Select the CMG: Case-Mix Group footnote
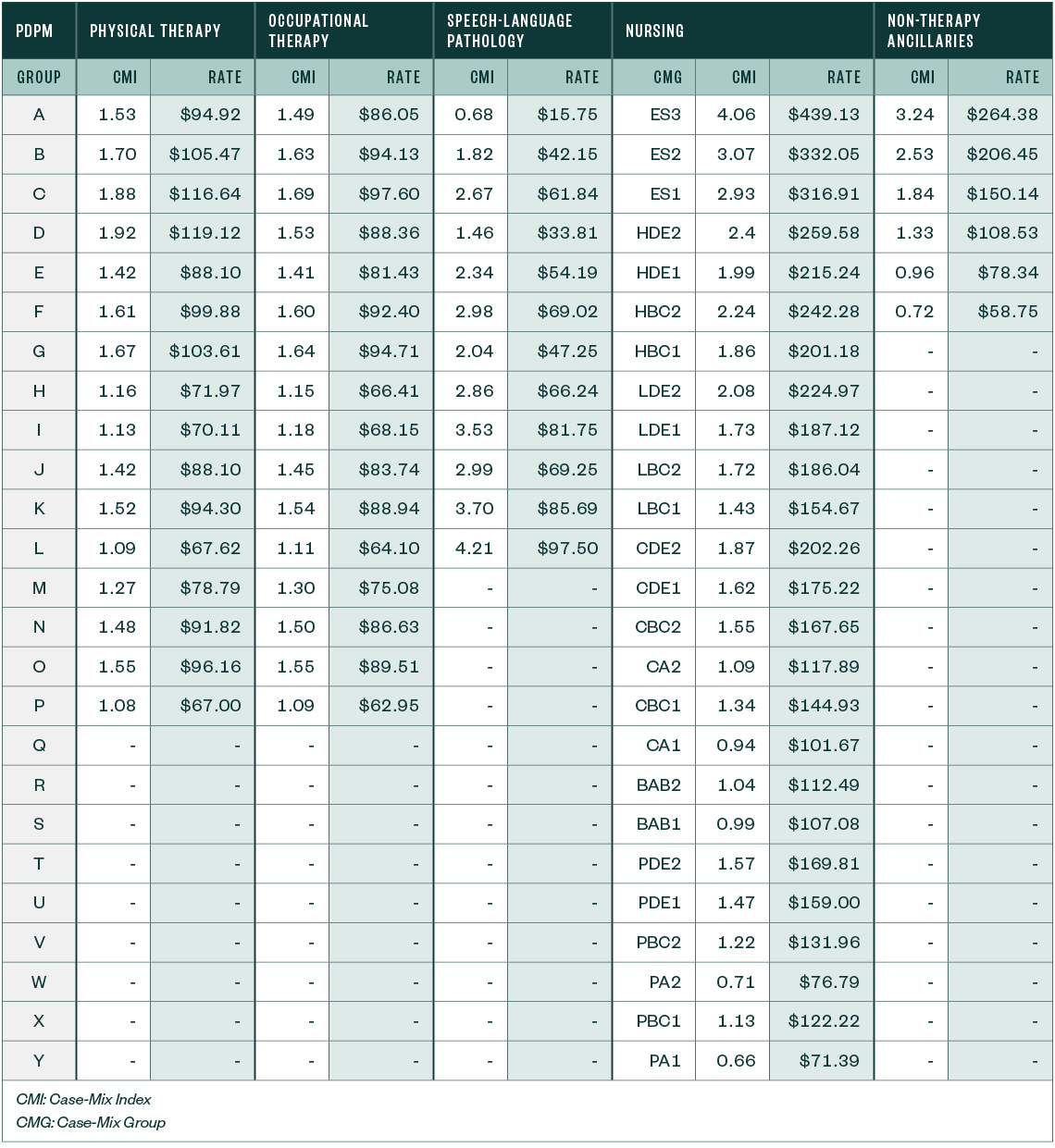1055x1148 pixels. coord(91,1122)
